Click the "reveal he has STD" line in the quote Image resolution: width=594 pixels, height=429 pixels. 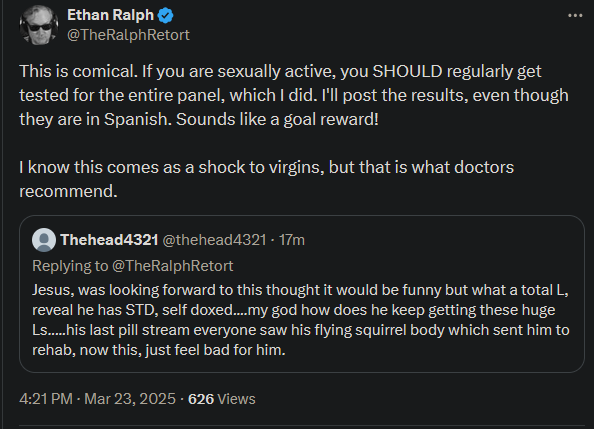click(x=294, y=310)
